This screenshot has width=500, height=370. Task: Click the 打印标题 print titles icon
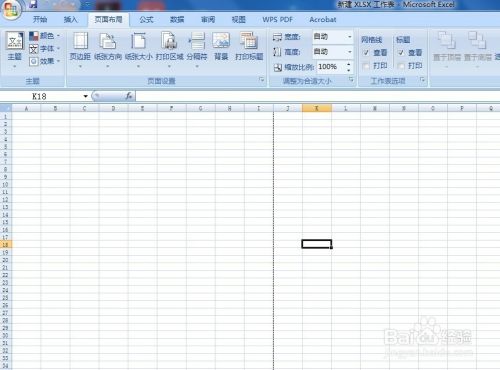tap(249, 41)
